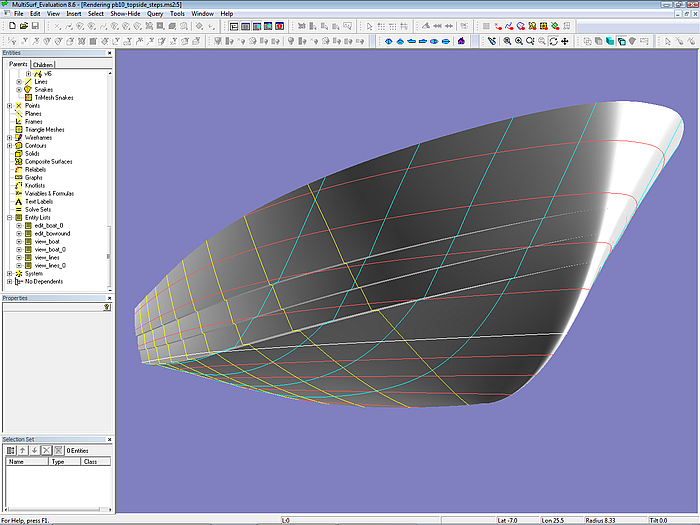Click the home view icon

point(461,41)
